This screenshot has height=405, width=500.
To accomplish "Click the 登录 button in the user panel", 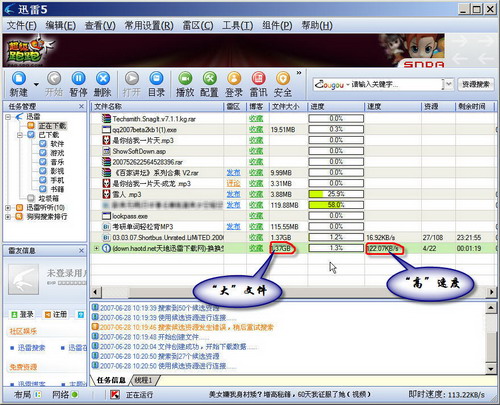I will pos(23,314).
